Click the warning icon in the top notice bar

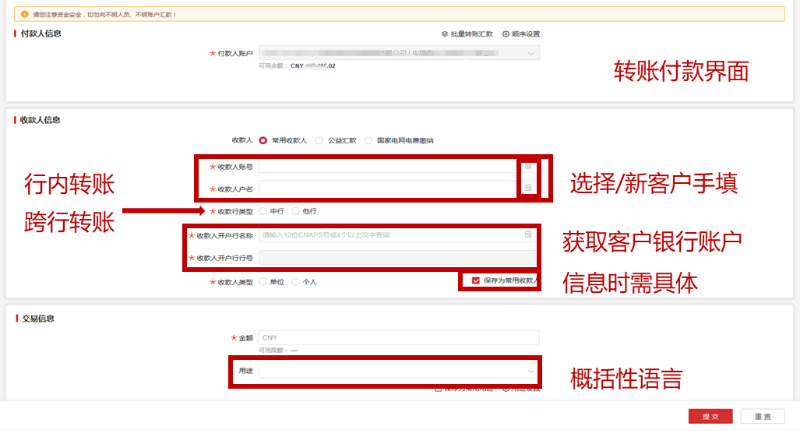tap(25, 15)
